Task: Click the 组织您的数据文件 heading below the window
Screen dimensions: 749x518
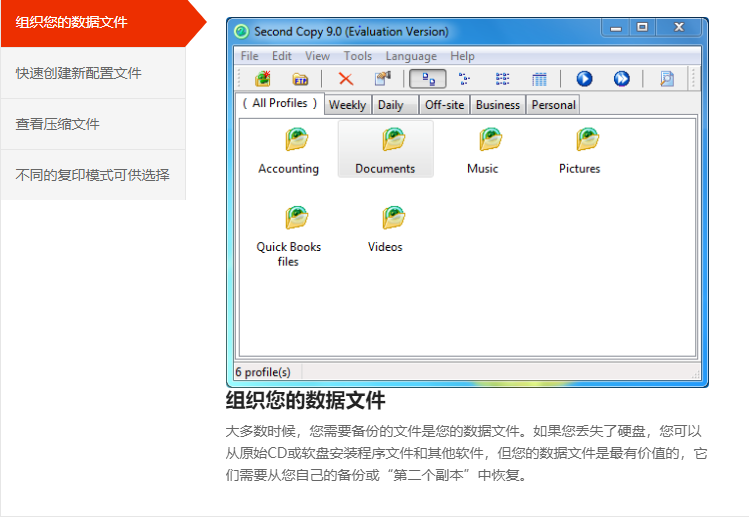Action: (305, 400)
